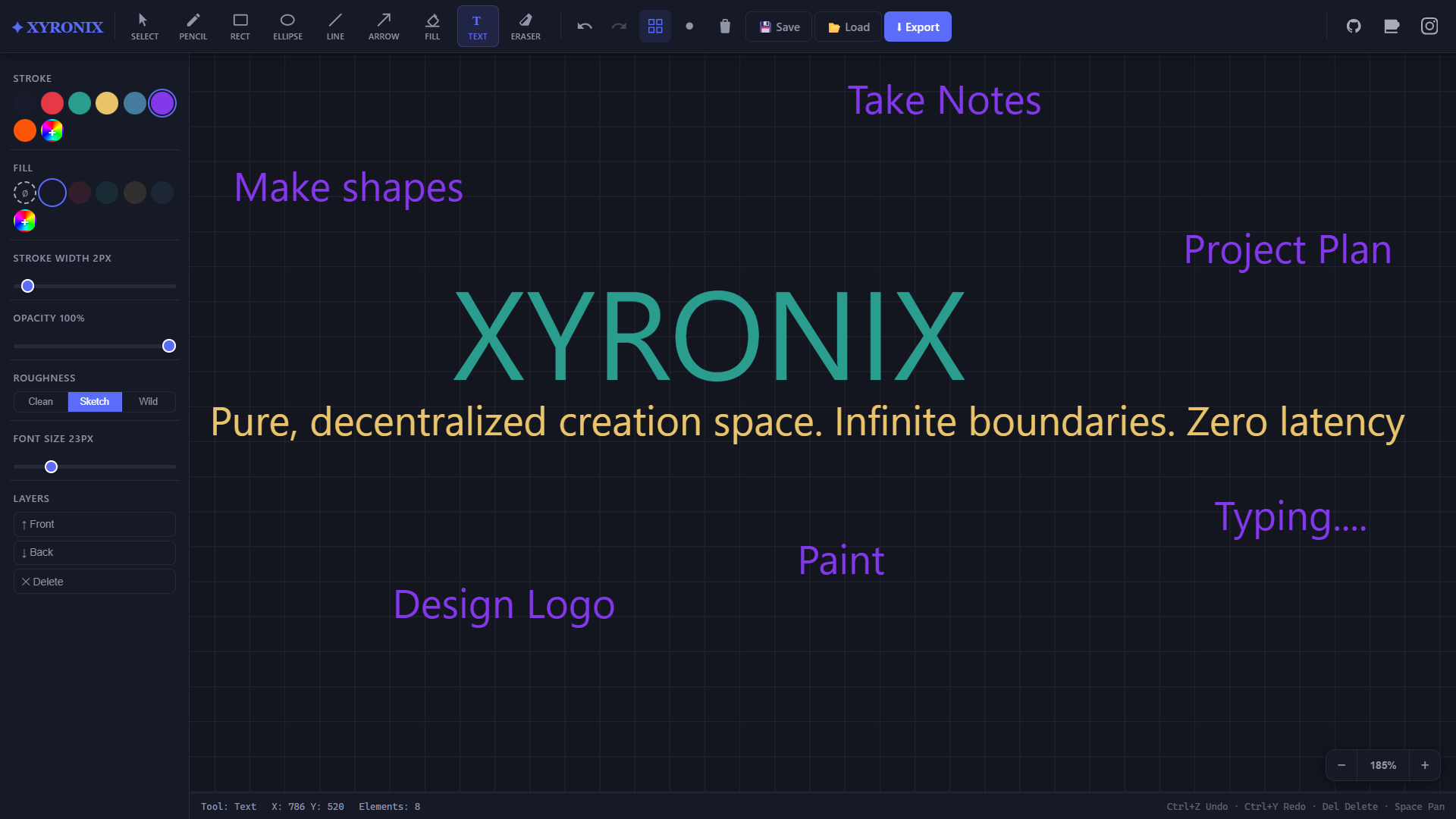Select the Ellipse tool

tap(287, 26)
